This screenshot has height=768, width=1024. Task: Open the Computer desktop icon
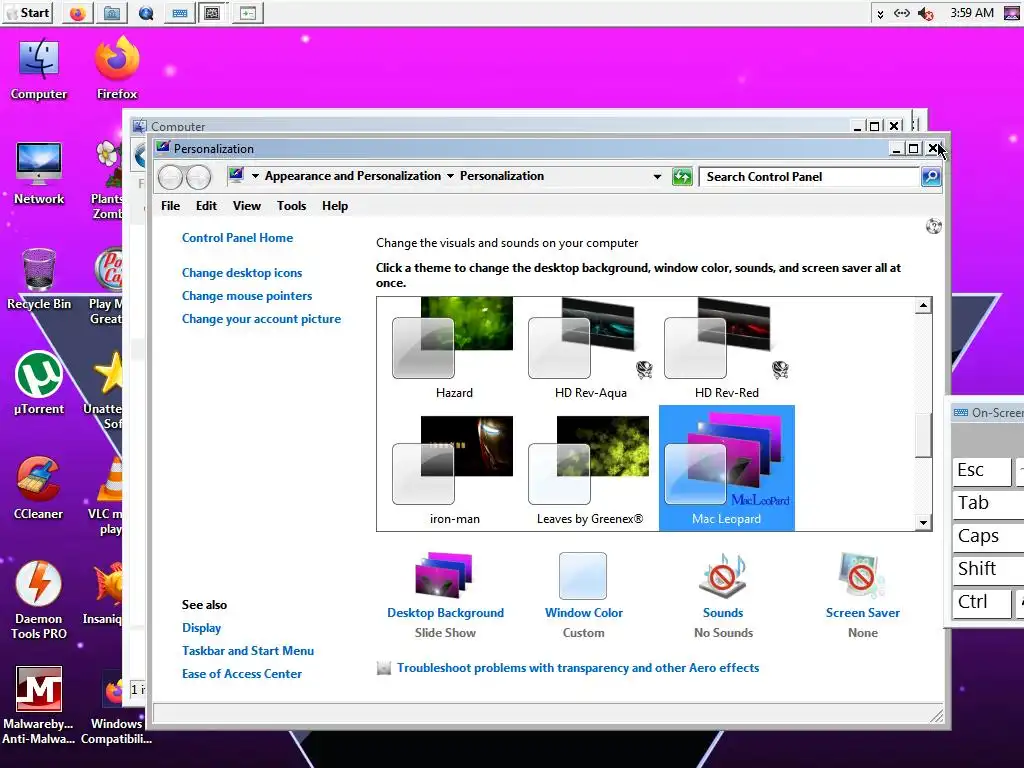coord(39,68)
